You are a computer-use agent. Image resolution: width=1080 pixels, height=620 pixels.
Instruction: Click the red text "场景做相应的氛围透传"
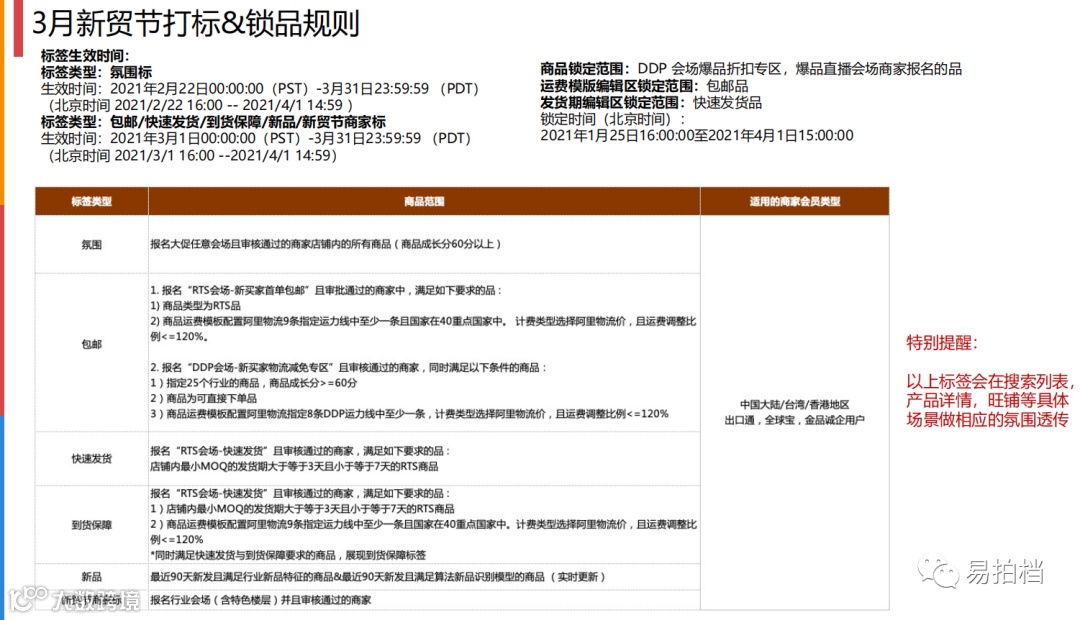987,420
